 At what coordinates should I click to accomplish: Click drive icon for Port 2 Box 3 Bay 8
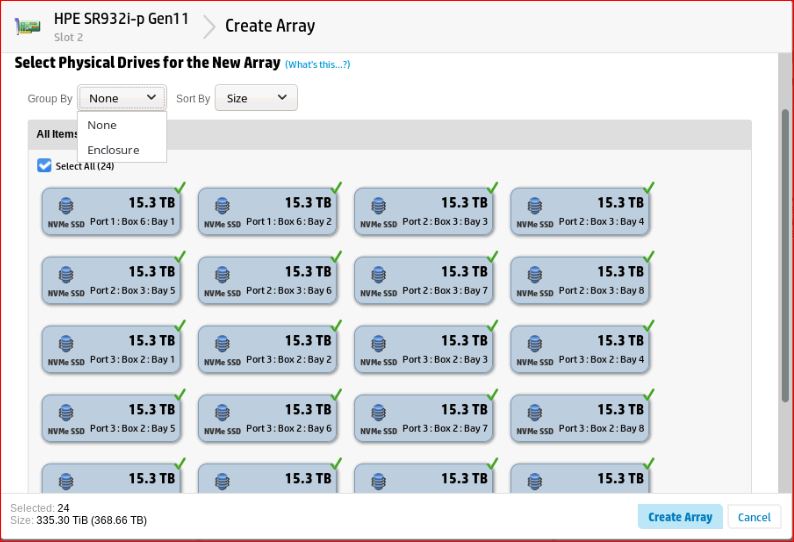(x=534, y=276)
